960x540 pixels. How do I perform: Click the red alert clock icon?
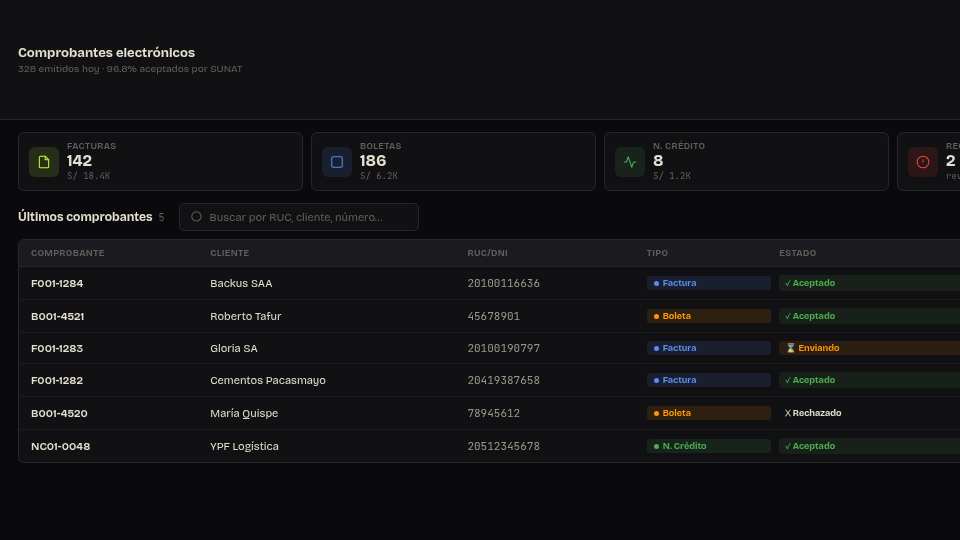coord(923,162)
